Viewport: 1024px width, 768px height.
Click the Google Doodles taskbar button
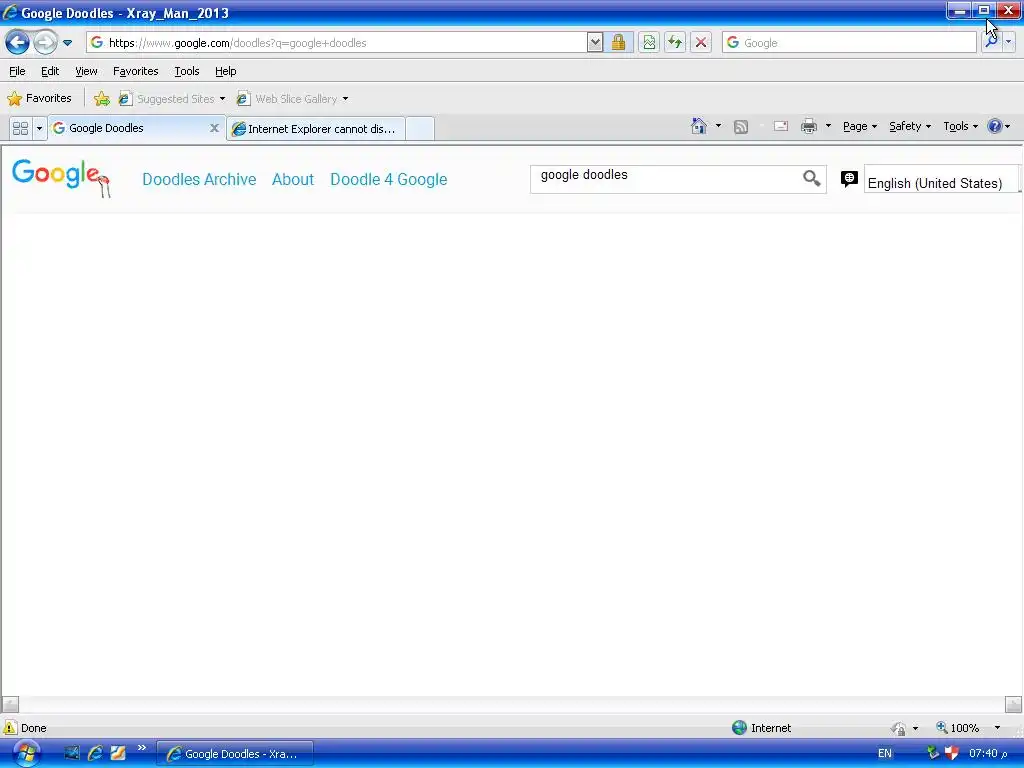pyautogui.click(x=235, y=754)
